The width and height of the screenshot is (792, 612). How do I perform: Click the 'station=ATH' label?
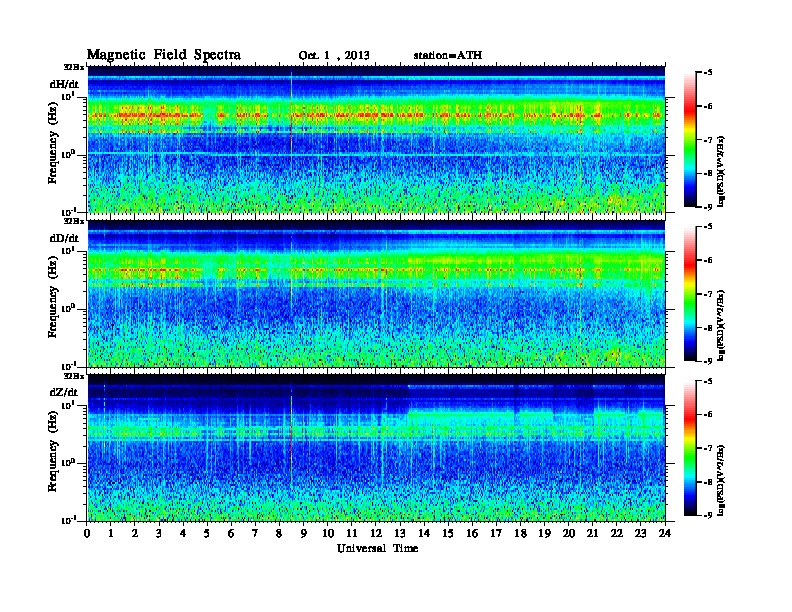point(448,55)
